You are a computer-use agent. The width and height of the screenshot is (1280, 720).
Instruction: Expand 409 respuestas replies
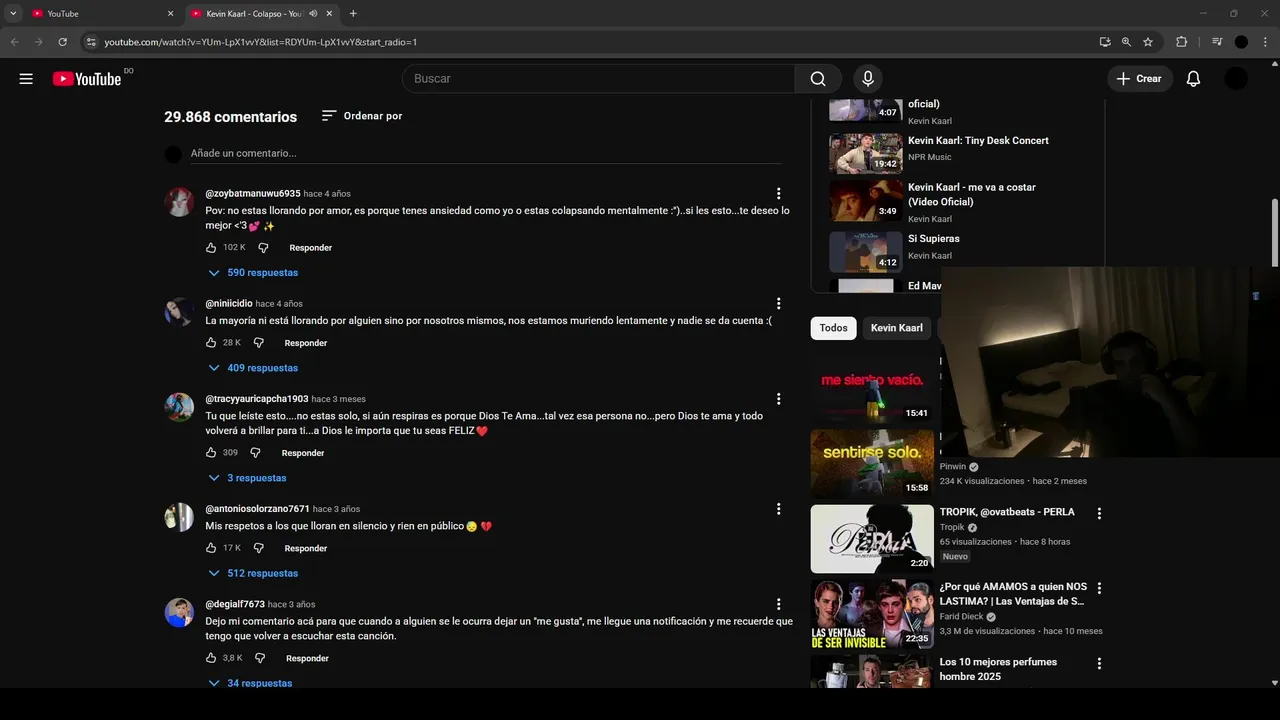[253, 368]
